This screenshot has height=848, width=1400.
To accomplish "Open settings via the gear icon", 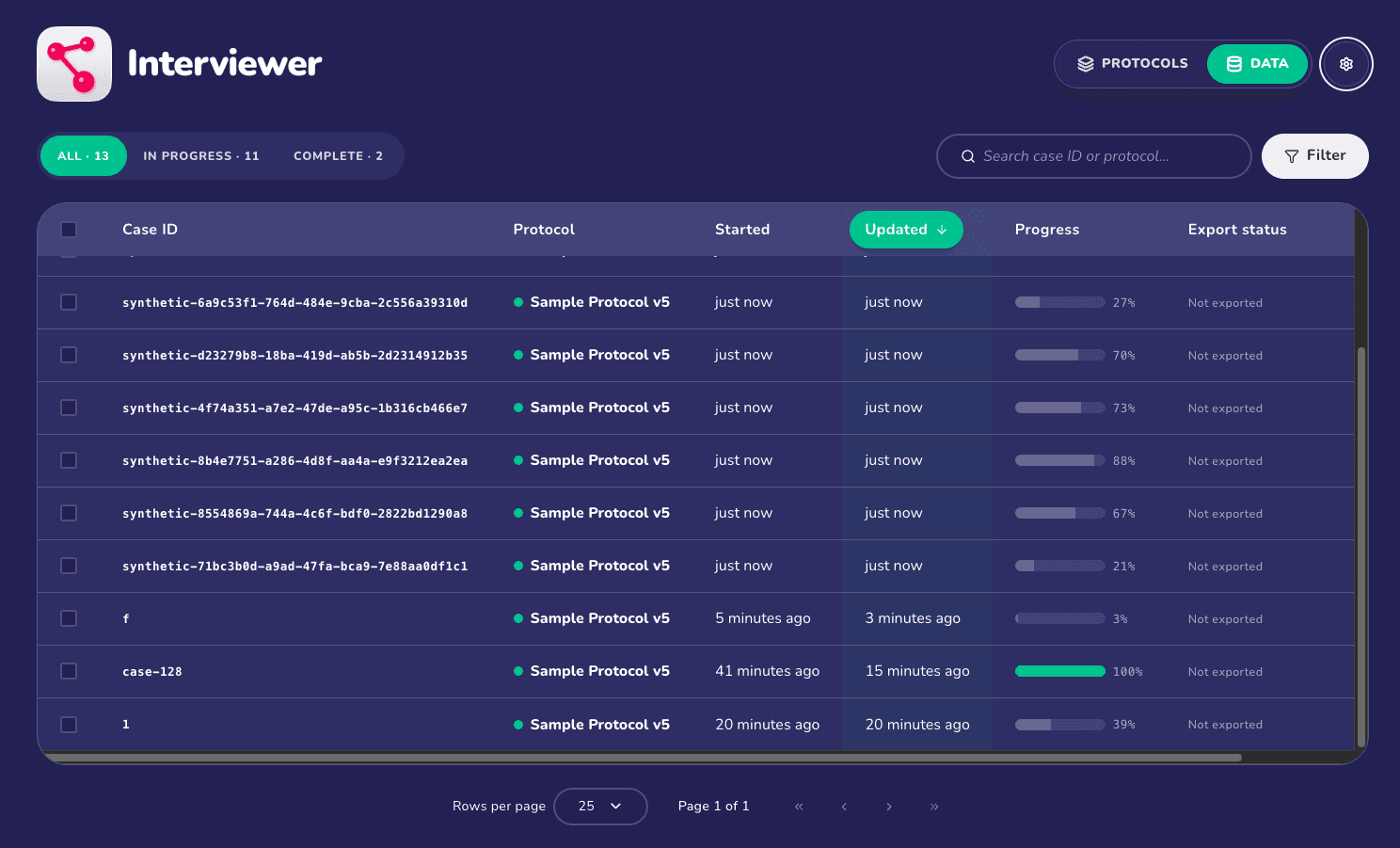I will coord(1346,64).
